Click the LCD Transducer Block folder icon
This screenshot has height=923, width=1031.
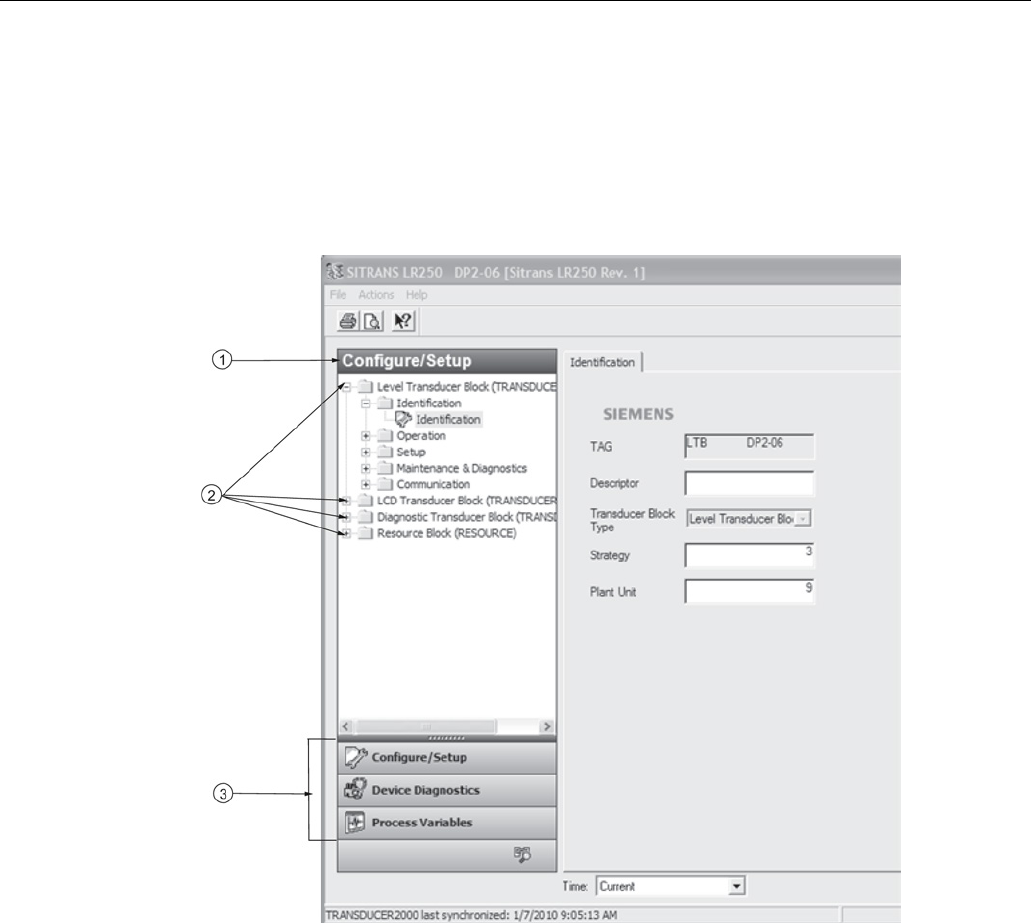[x=365, y=501]
